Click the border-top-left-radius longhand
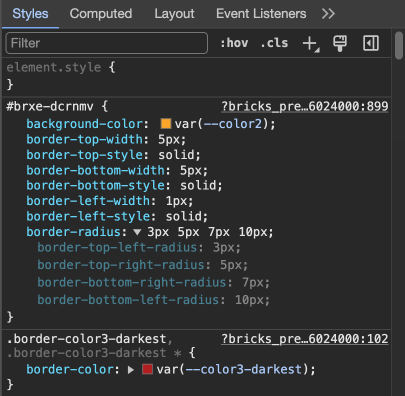Screen dimensions: 405x396 pyautogui.click(x=117, y=248)
